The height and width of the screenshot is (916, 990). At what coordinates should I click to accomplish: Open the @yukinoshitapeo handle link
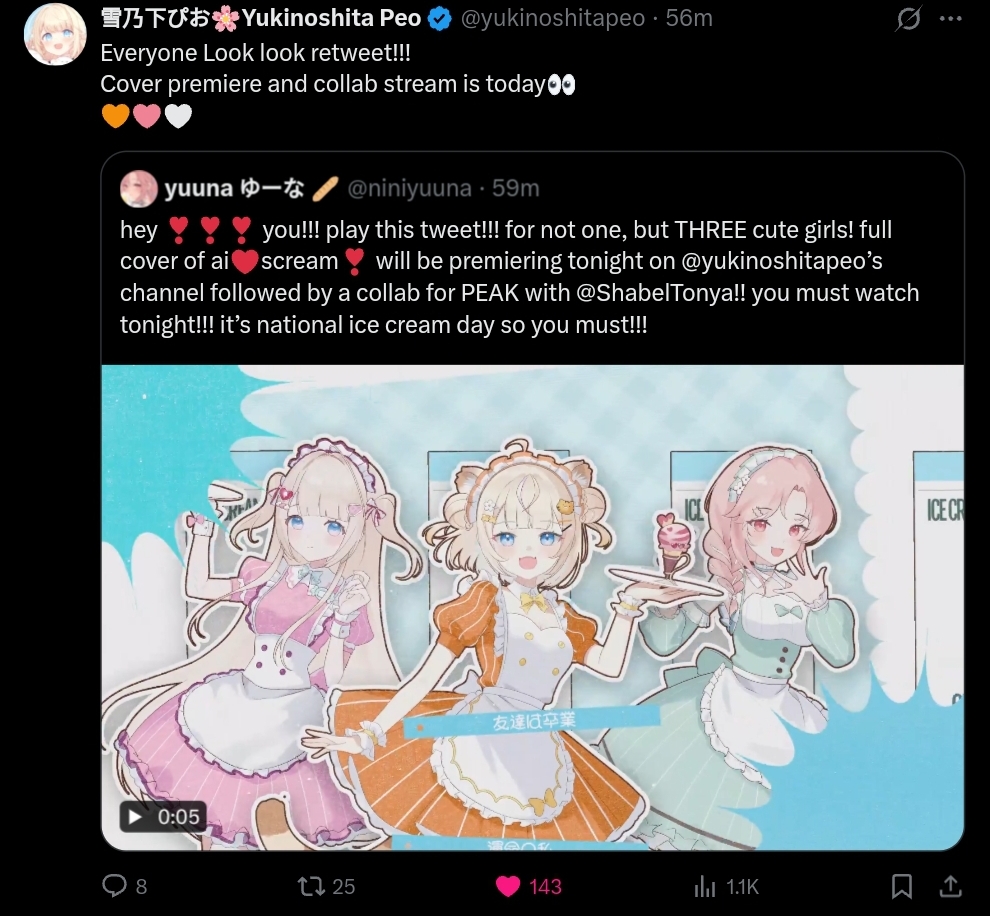552,18
